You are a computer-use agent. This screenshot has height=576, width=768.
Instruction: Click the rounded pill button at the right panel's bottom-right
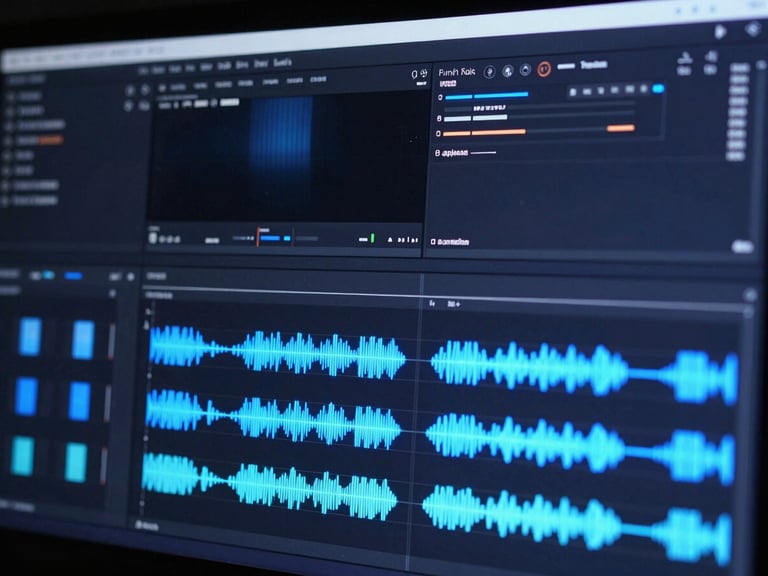click(742, 246)
